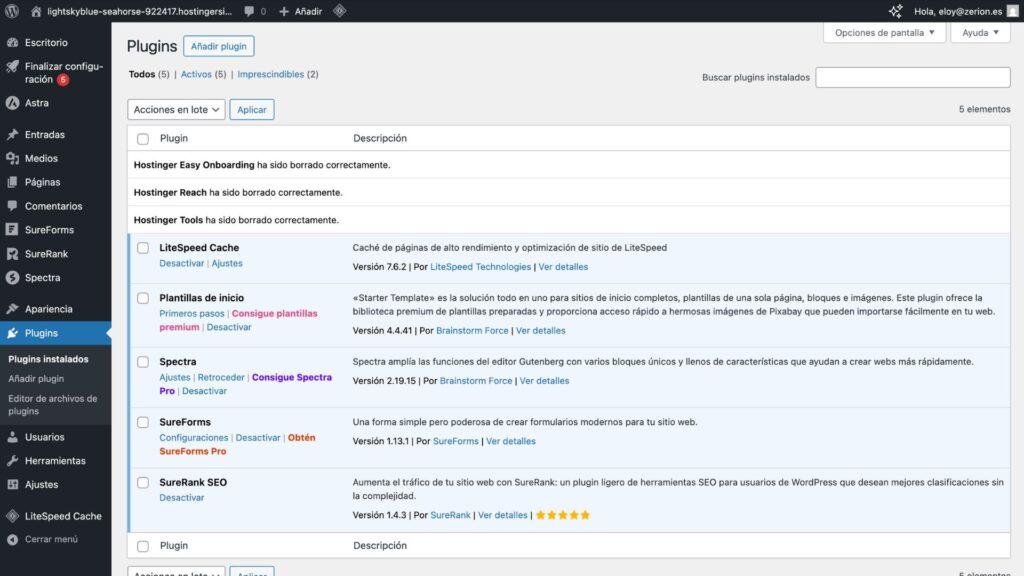Tick the select-all plugins checkbox
The height and width of the screenshot is (576, 1024).
[143, 137]
